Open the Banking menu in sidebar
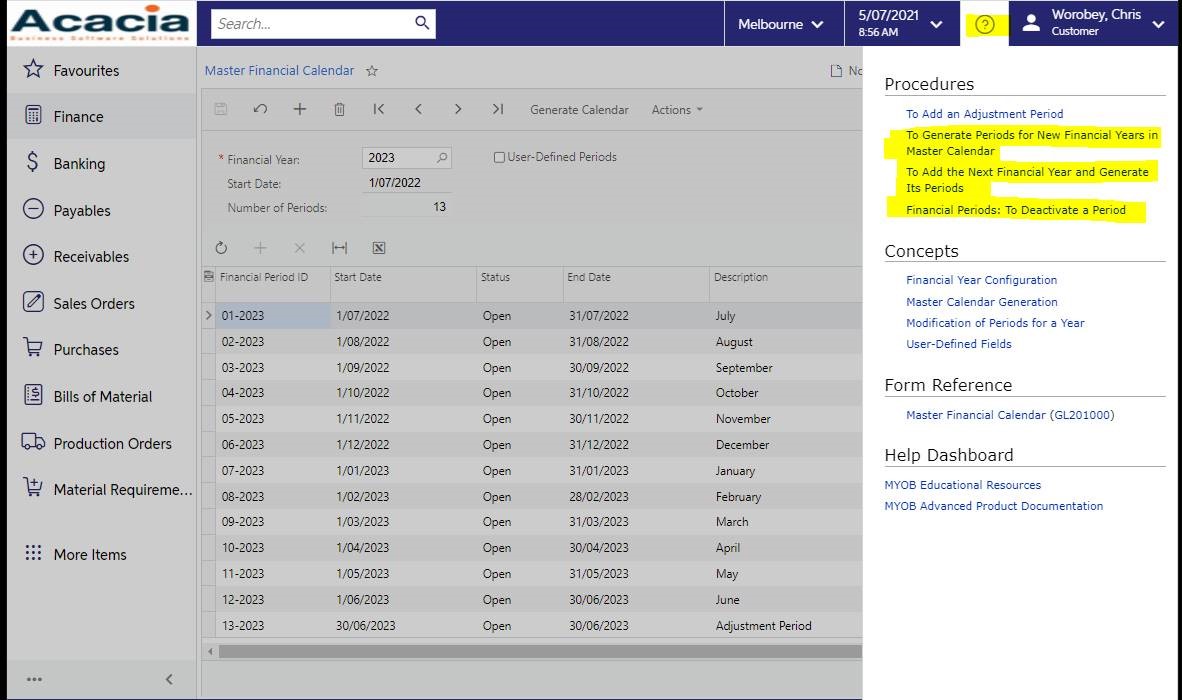 79,164
